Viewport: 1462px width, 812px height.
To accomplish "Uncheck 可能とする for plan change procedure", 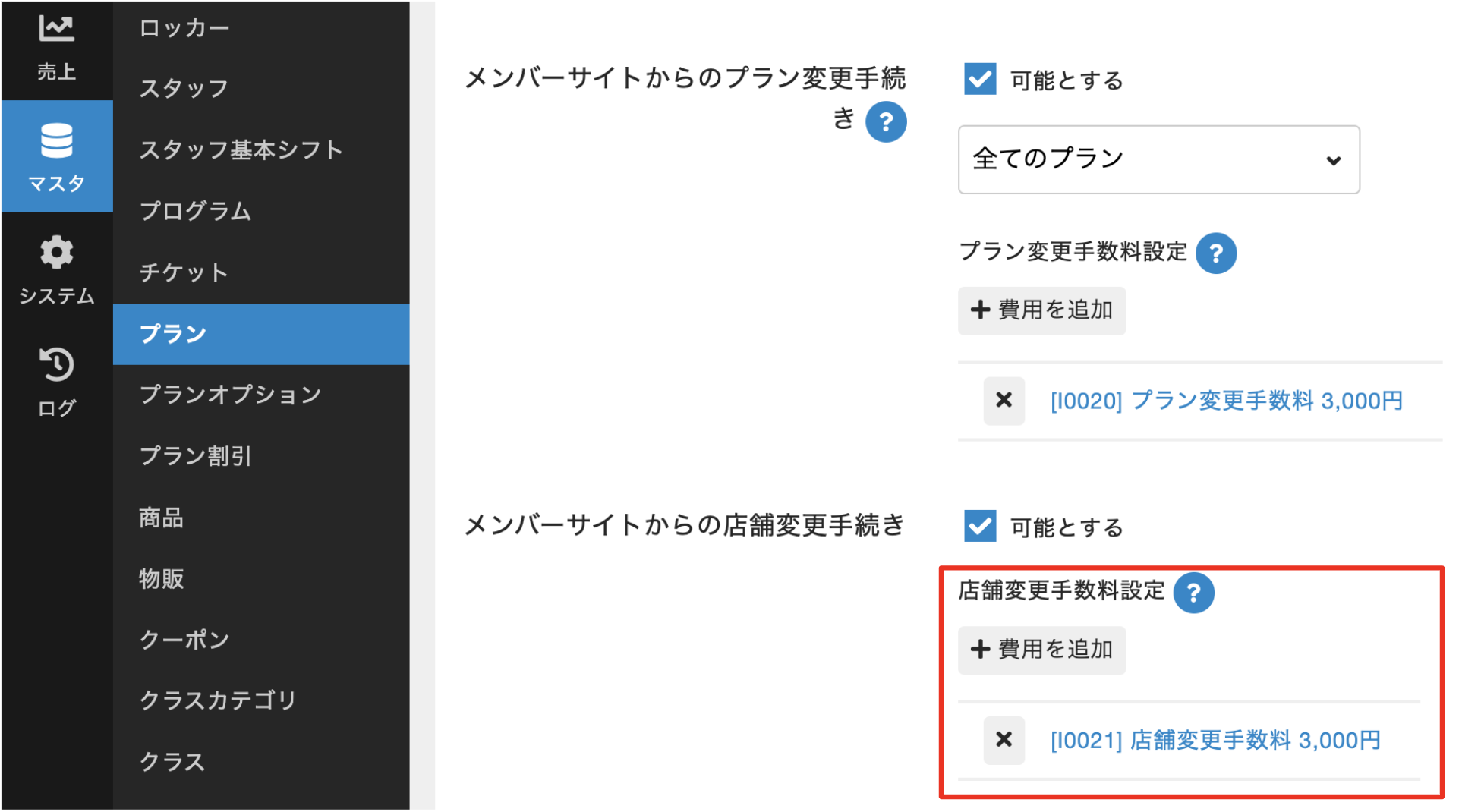I will click(x=979, y=79).
